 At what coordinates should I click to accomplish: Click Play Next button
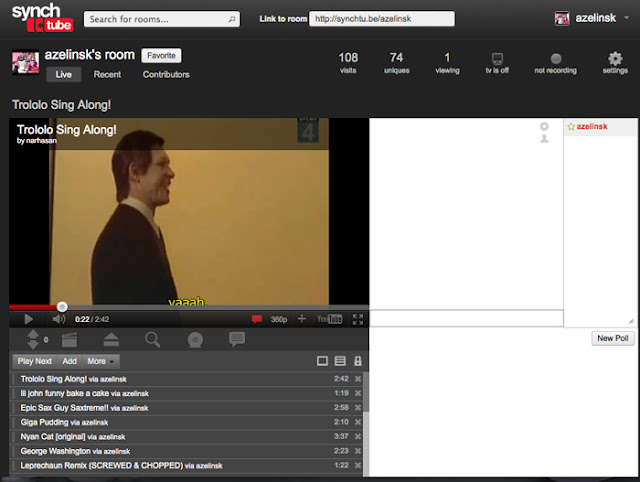coord(35,361)
